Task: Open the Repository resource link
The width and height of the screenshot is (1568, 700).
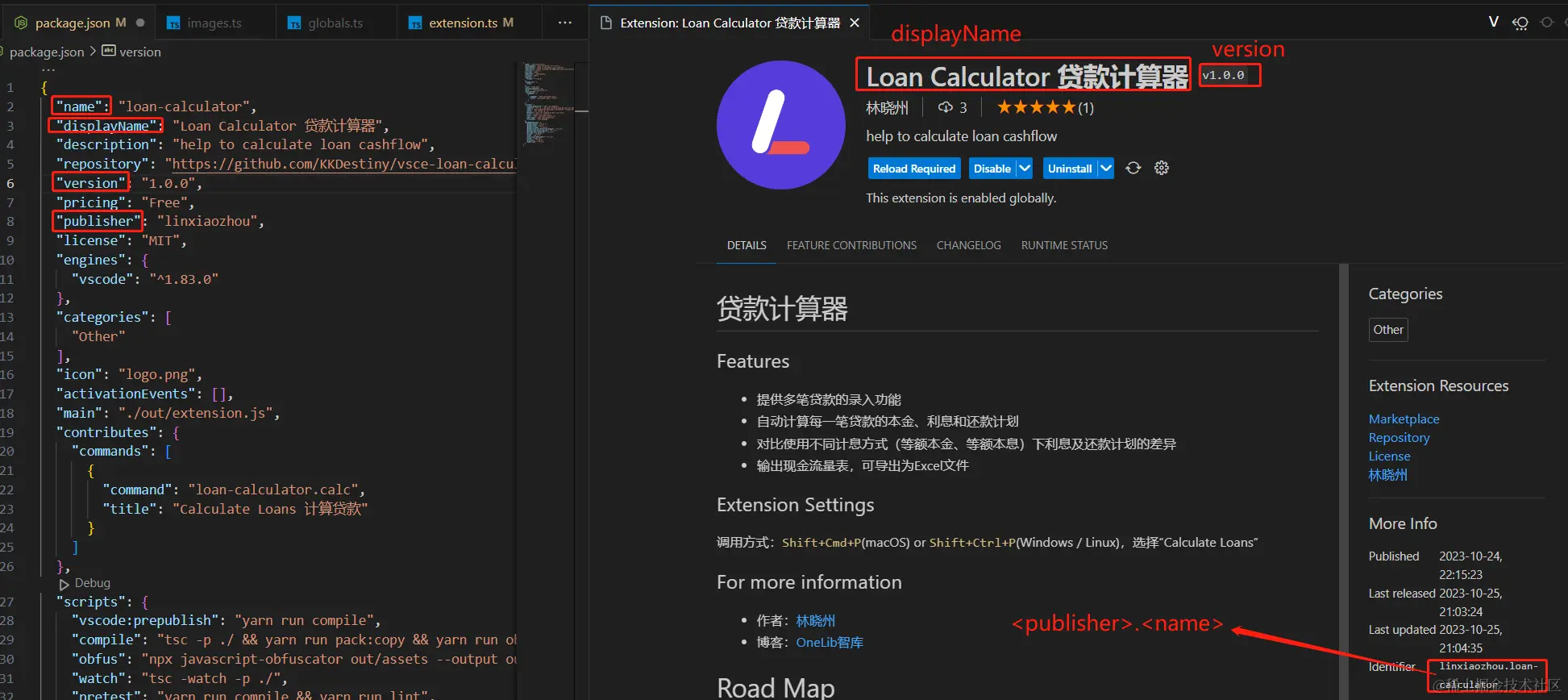Action: point(1399,437)
